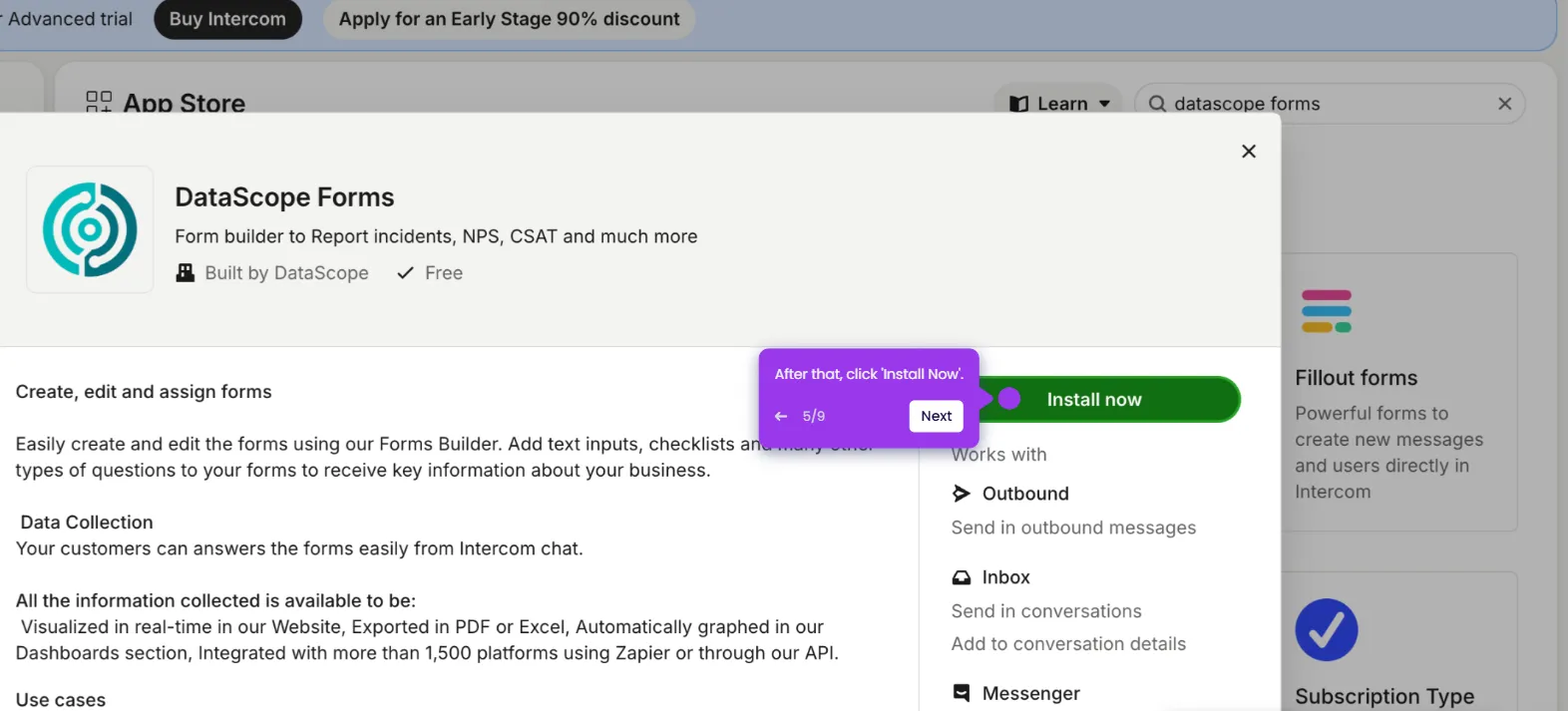Close the DataScope Forms dialog
Screen dimensions: 1568x711
[1249, 152]
